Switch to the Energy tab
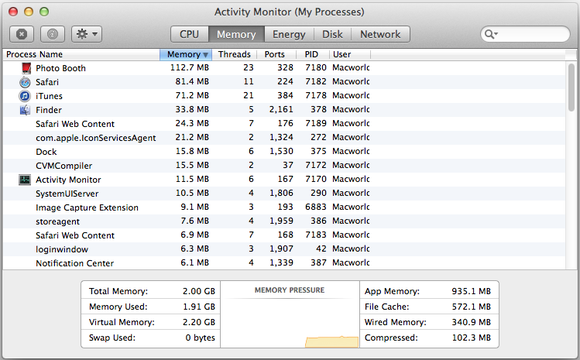This screenshot has width=580, height=360. coord(289,34)
